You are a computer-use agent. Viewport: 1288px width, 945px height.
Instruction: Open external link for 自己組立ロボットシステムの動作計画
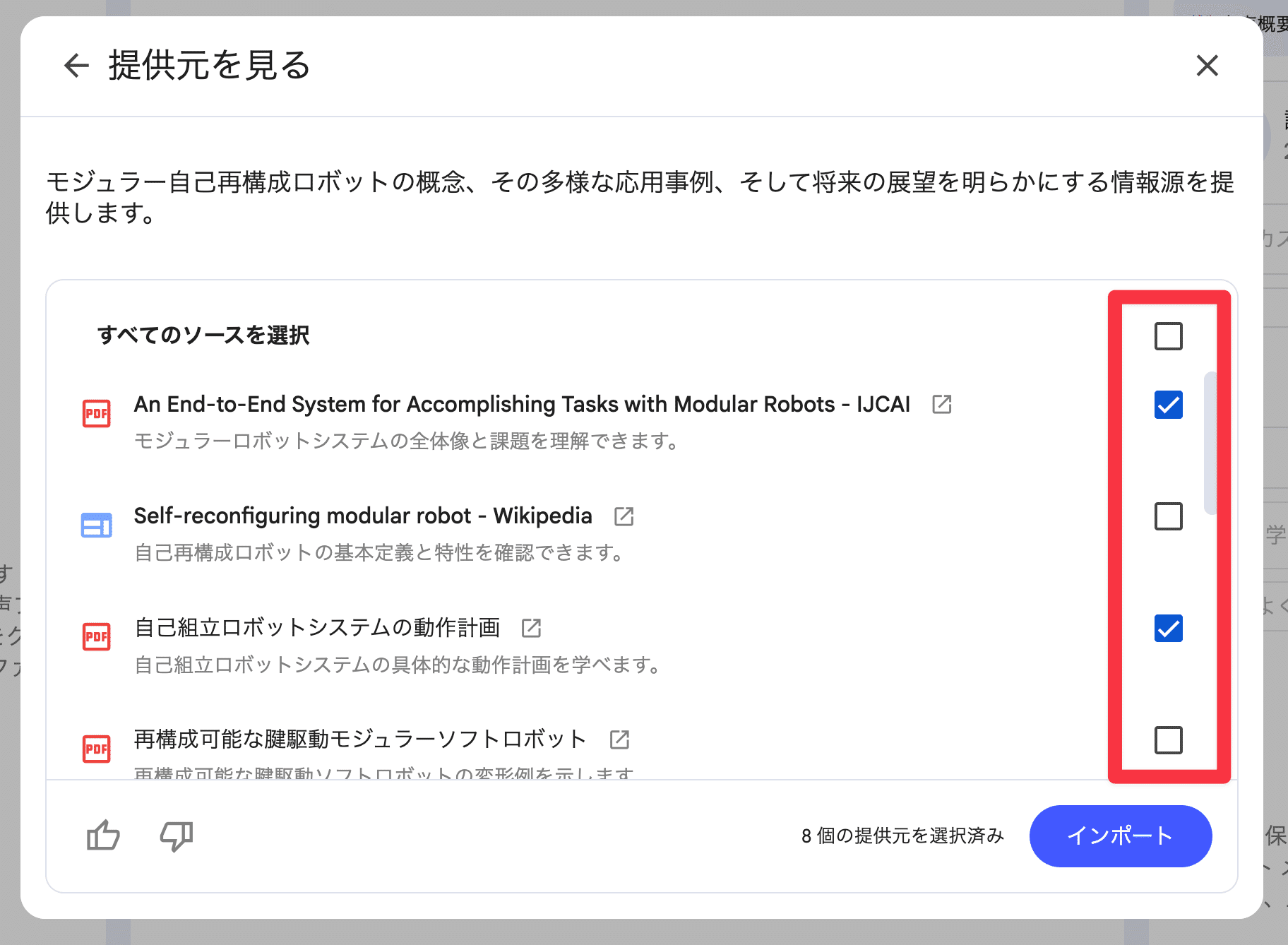click(531, 628)
